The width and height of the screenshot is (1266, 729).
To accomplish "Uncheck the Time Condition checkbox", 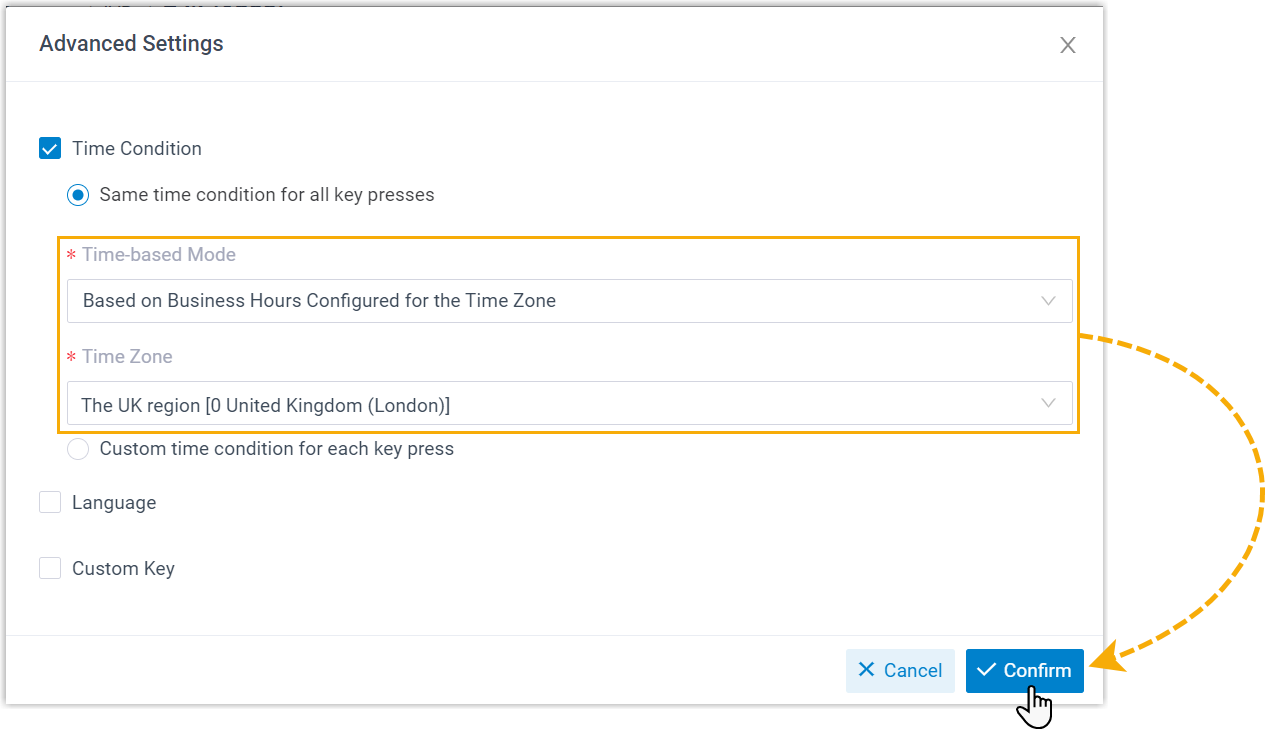I will pyautogui.click(x=50, y=149).
